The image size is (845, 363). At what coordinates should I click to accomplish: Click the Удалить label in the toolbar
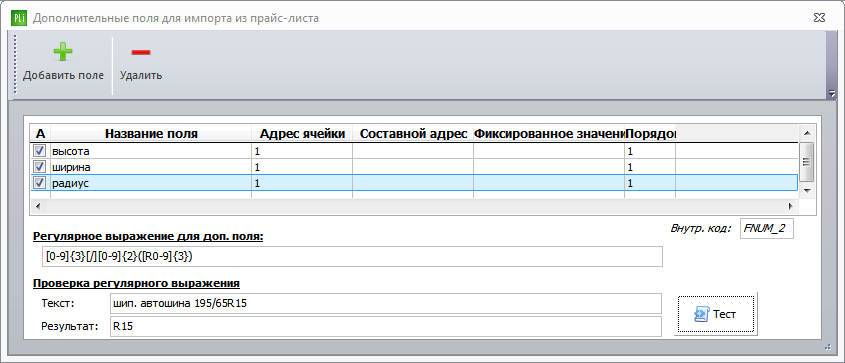click(141, 75)
